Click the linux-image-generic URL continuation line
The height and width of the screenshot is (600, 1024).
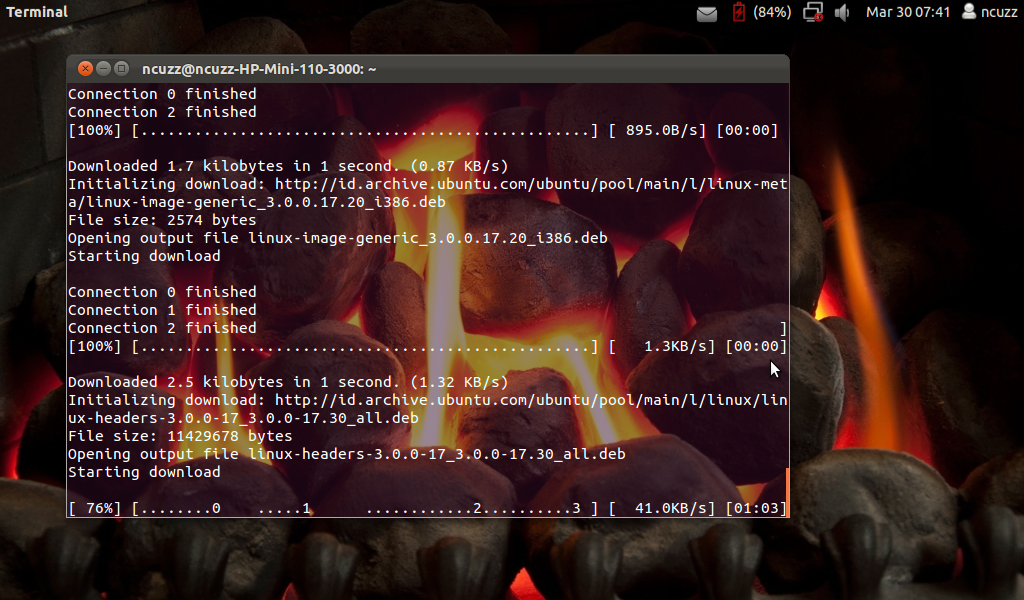tap(257, 202)
